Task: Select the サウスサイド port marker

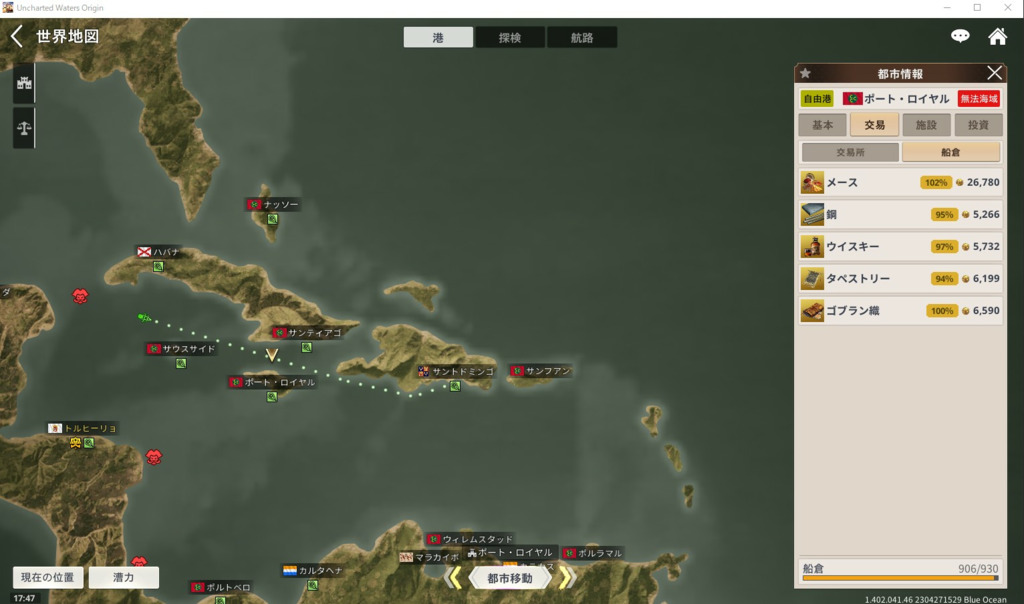Action: click(181, 363)
